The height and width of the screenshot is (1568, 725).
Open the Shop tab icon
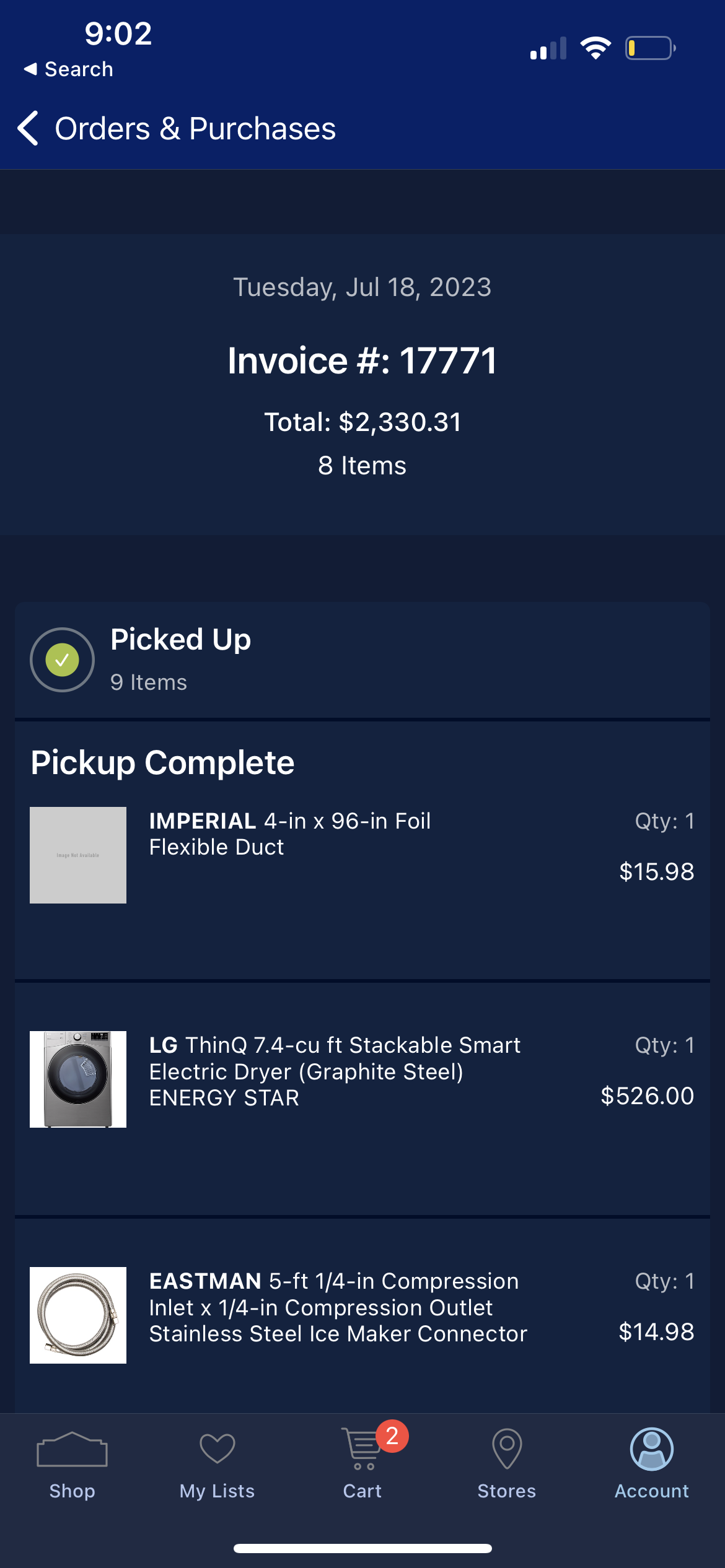72,1450
